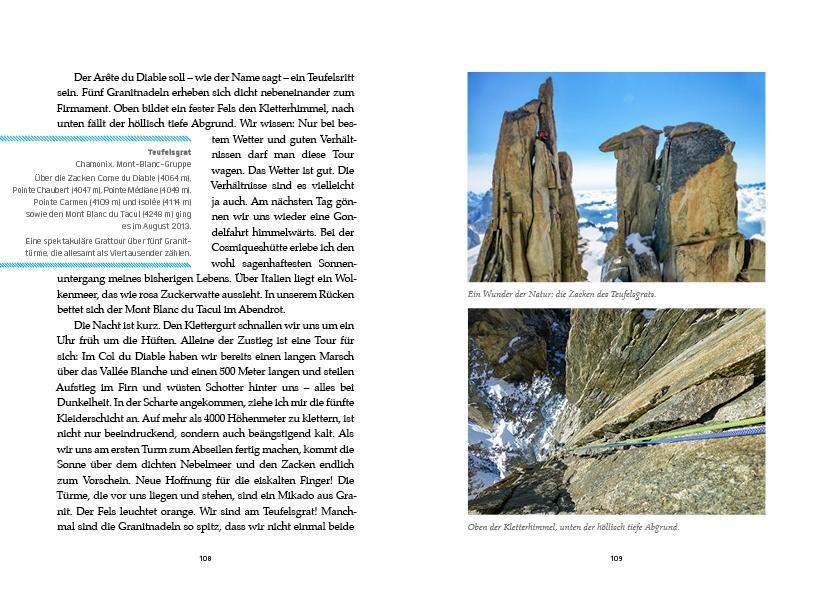
Task: Click the bottom photo of the rock abyss
Action: [616, 410]
